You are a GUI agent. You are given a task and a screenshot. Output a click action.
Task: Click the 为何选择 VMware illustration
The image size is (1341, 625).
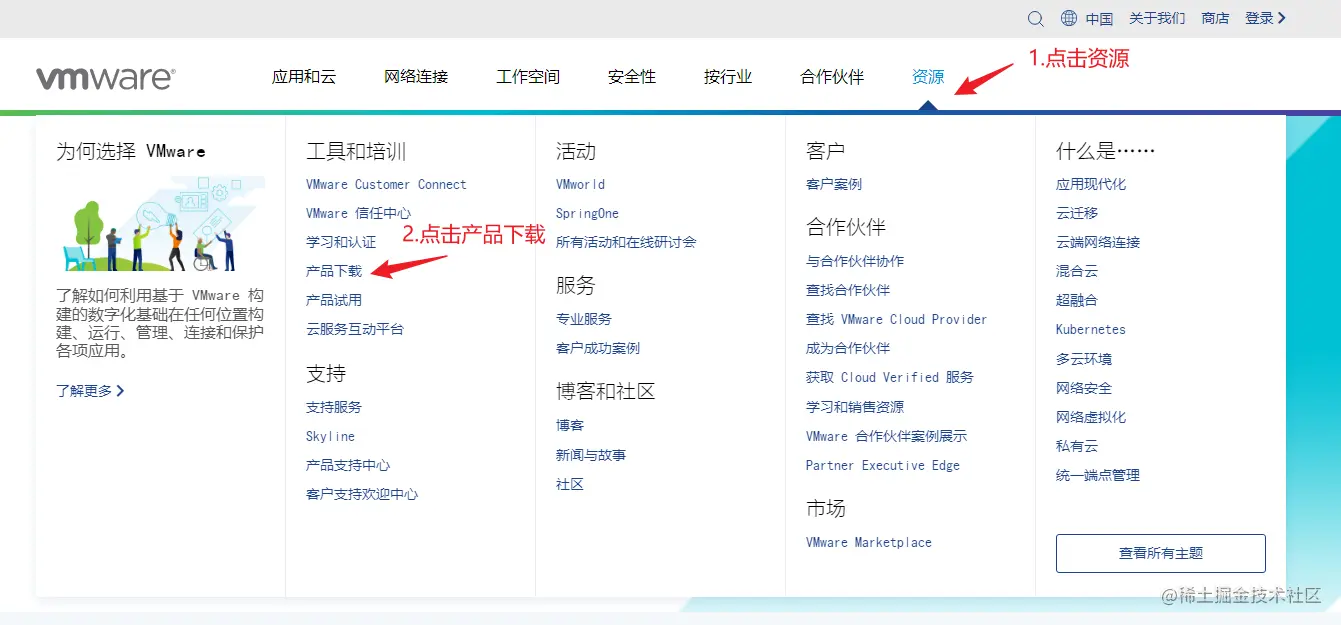161,224
